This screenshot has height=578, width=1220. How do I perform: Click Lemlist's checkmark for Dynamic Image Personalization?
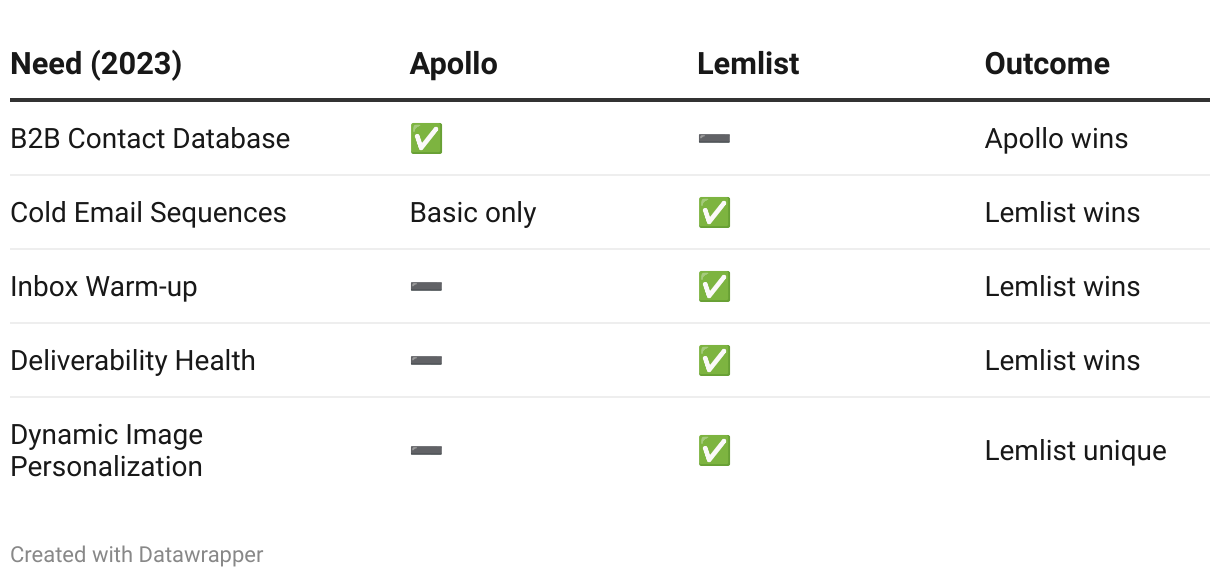coord(714,451)
